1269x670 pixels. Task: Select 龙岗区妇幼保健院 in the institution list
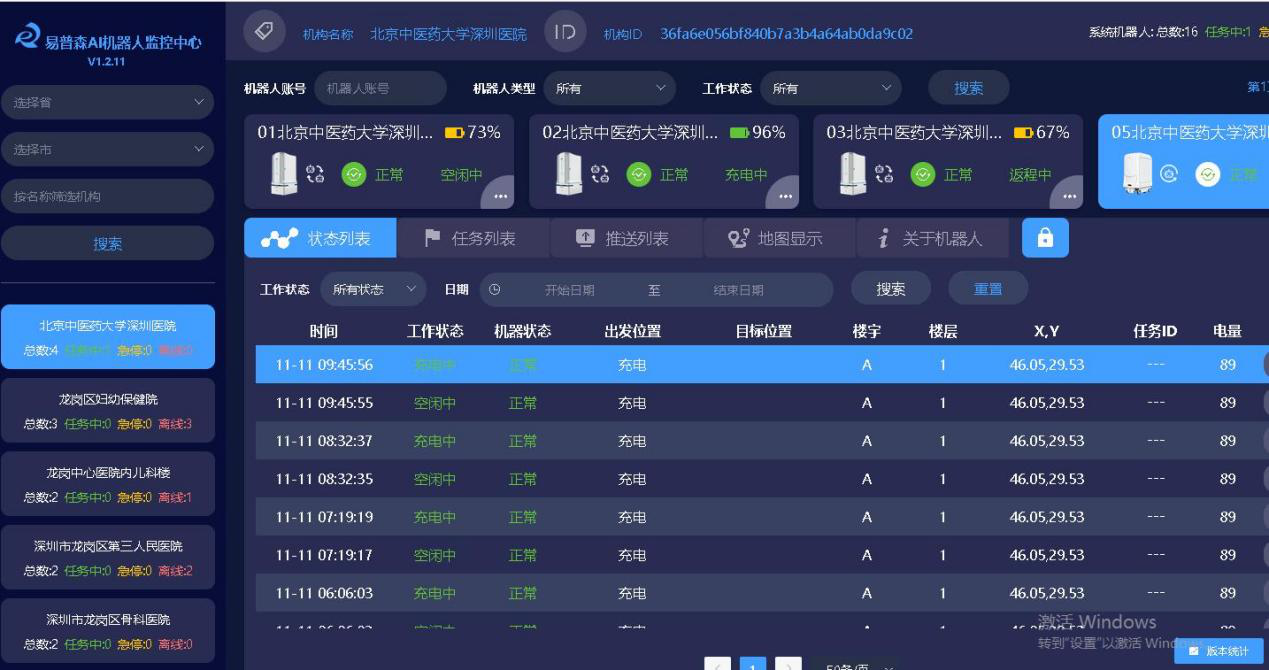(x=107, y=411)
